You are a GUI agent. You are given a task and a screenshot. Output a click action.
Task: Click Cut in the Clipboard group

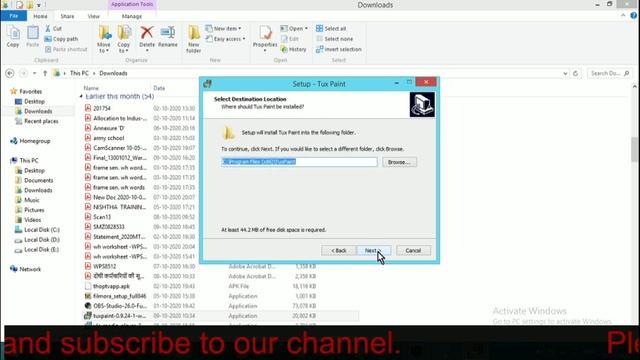(53, 29)
